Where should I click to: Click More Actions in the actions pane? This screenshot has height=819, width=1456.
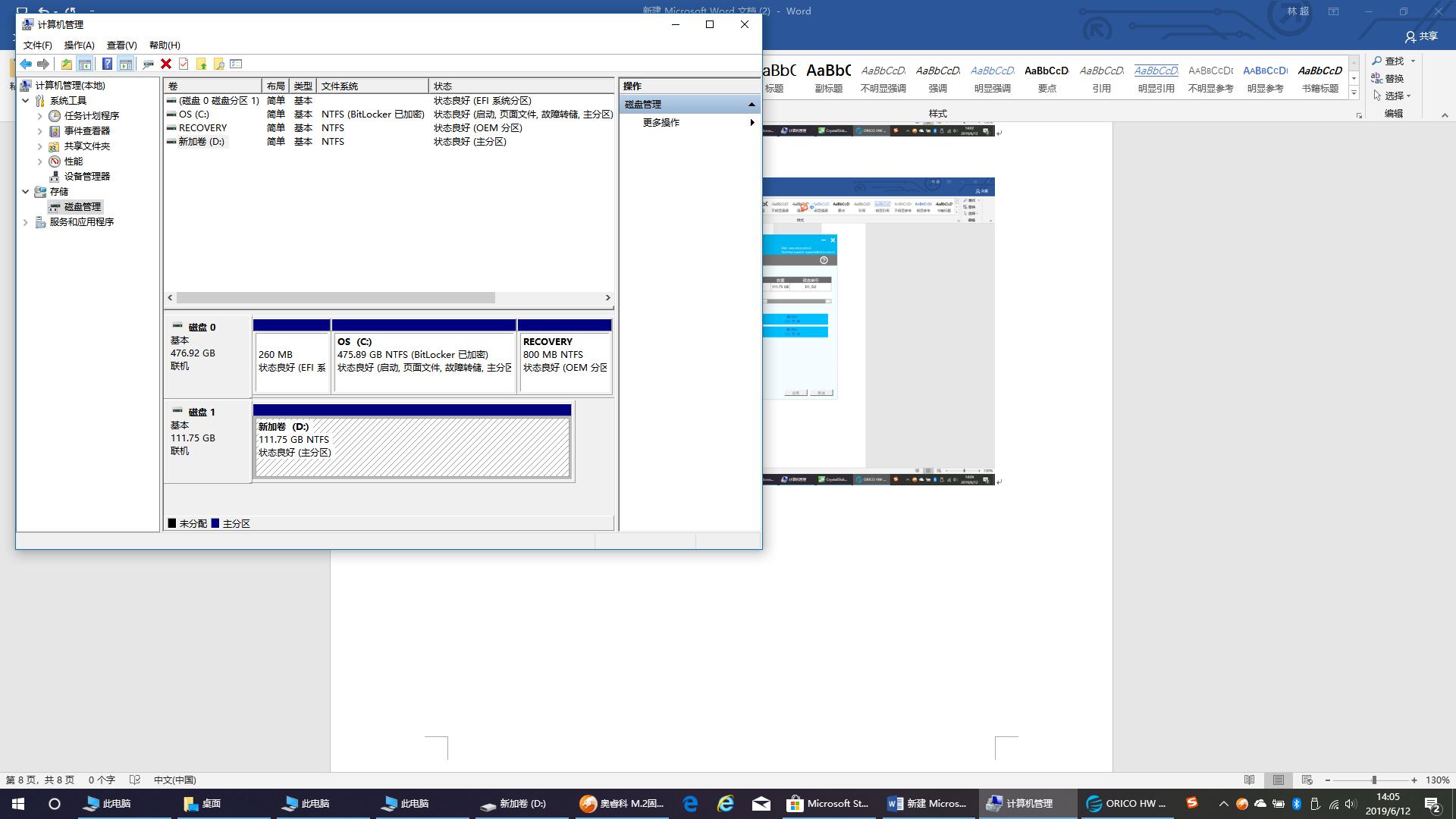coord(661,123)
